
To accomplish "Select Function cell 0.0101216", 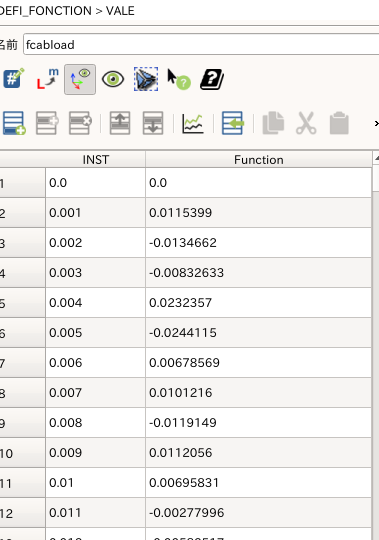I will [x=259, y=393].
